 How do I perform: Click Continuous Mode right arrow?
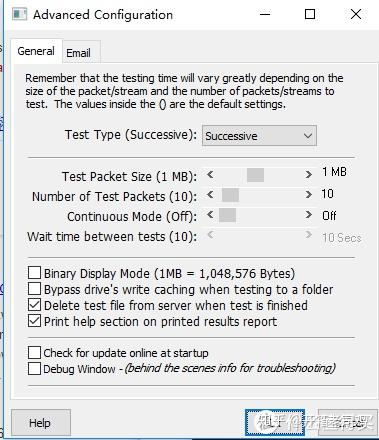(x=309, y=215)
